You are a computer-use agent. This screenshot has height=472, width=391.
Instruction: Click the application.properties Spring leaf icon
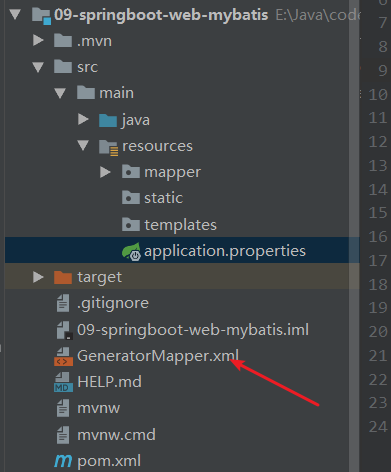(x=131, y=252)
